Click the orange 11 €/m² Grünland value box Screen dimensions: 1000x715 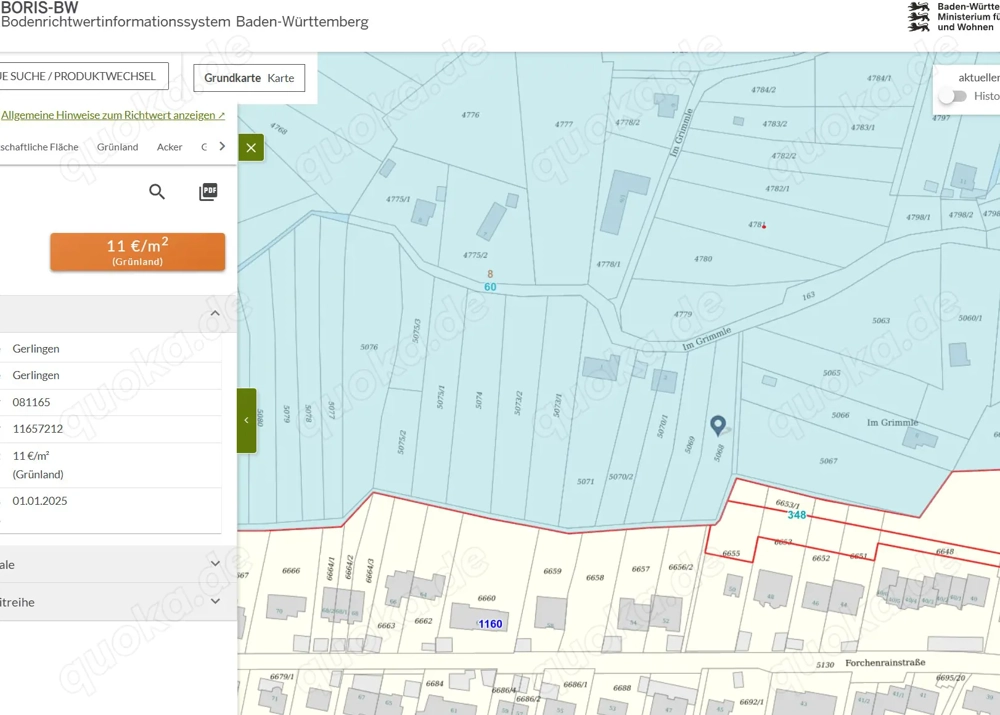[138, 252]
